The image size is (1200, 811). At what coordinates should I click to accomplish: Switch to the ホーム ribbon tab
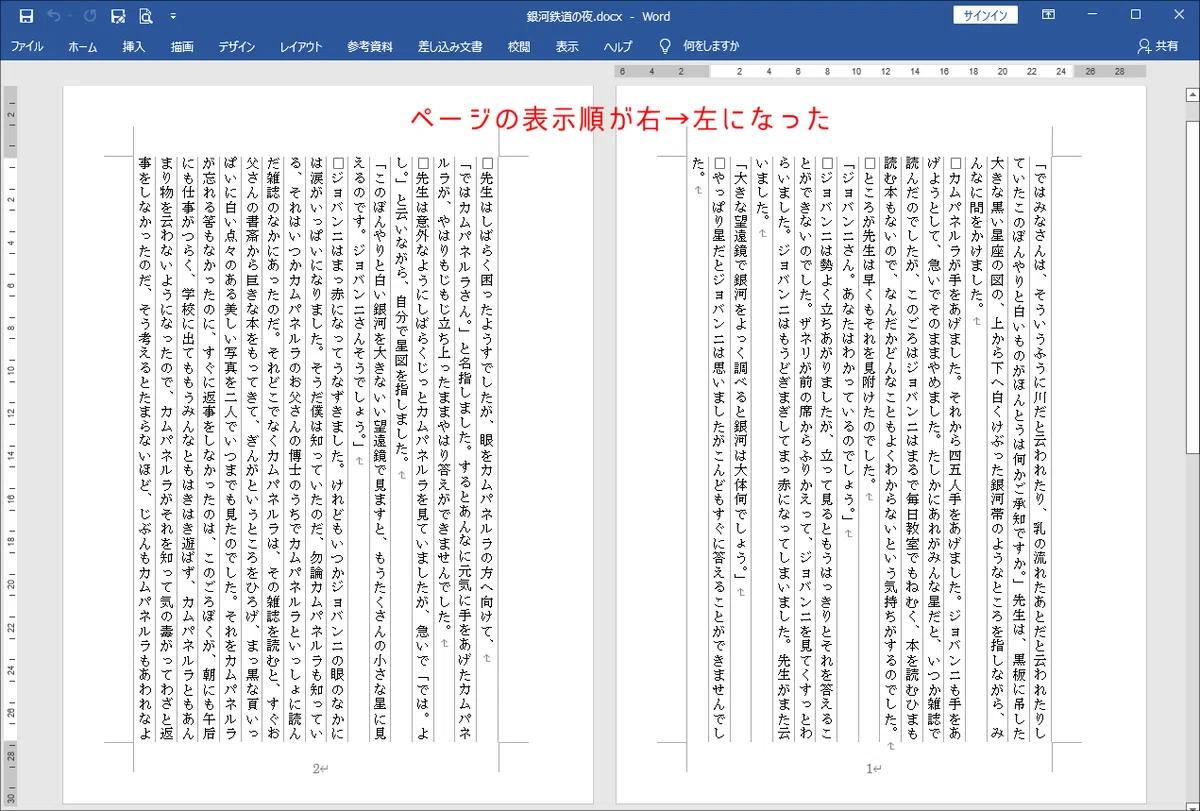83,47
